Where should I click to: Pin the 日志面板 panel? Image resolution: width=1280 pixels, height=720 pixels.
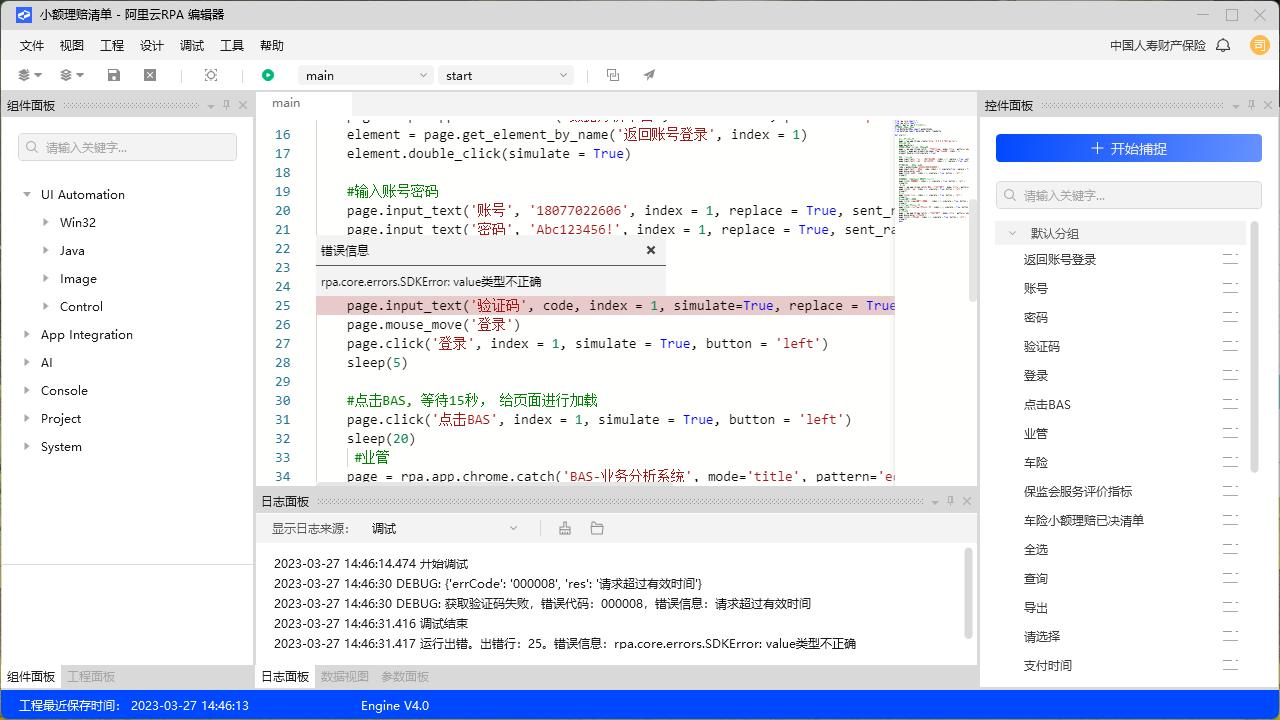tap(951, 501)
